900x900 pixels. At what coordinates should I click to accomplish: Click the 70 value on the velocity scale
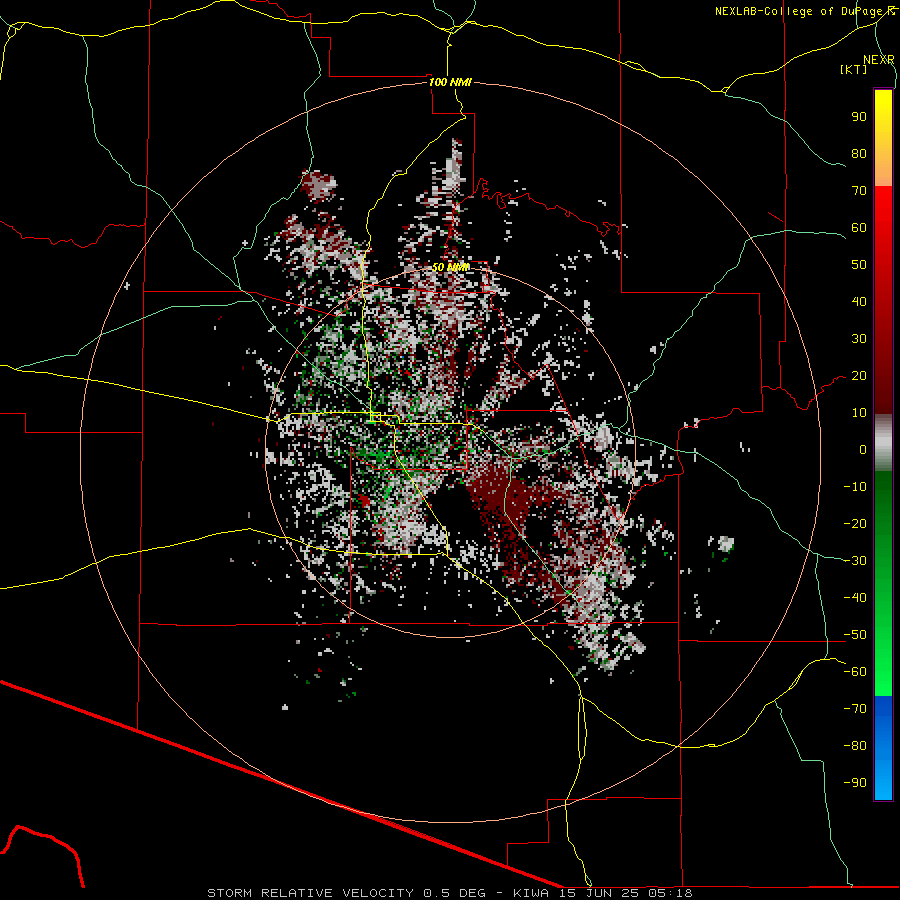859,191
